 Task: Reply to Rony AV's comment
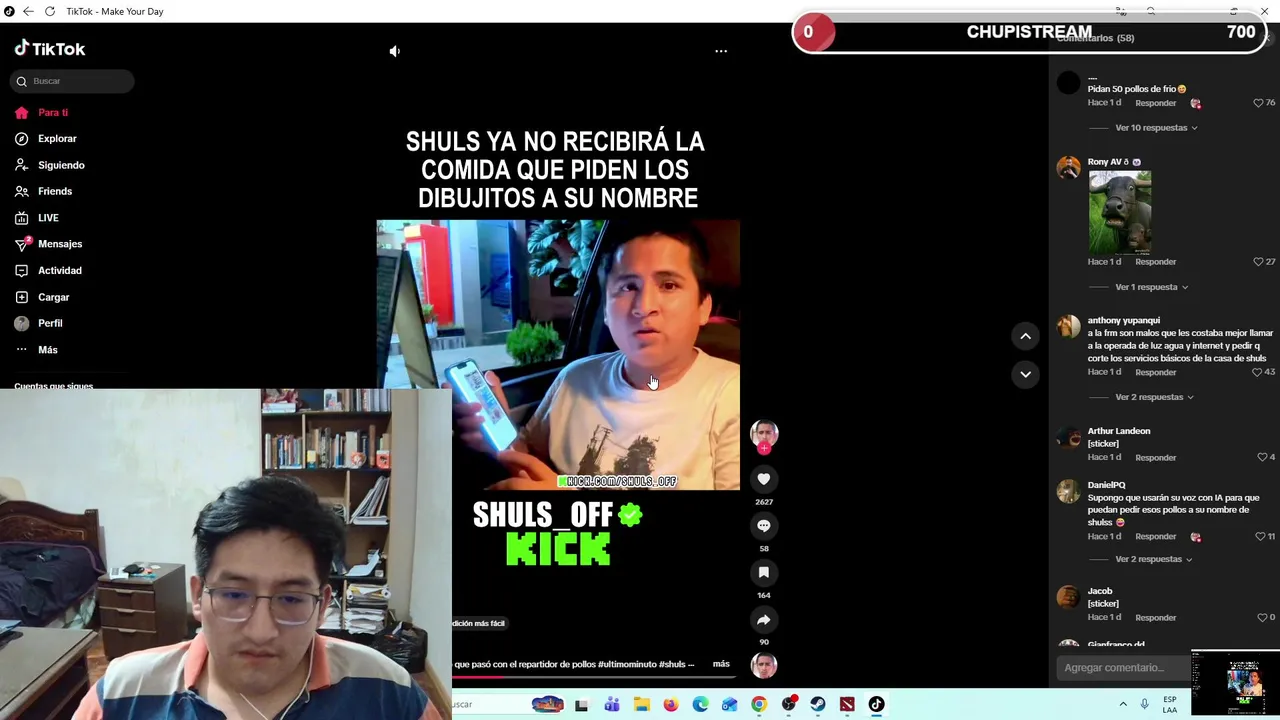point(1155,262)
